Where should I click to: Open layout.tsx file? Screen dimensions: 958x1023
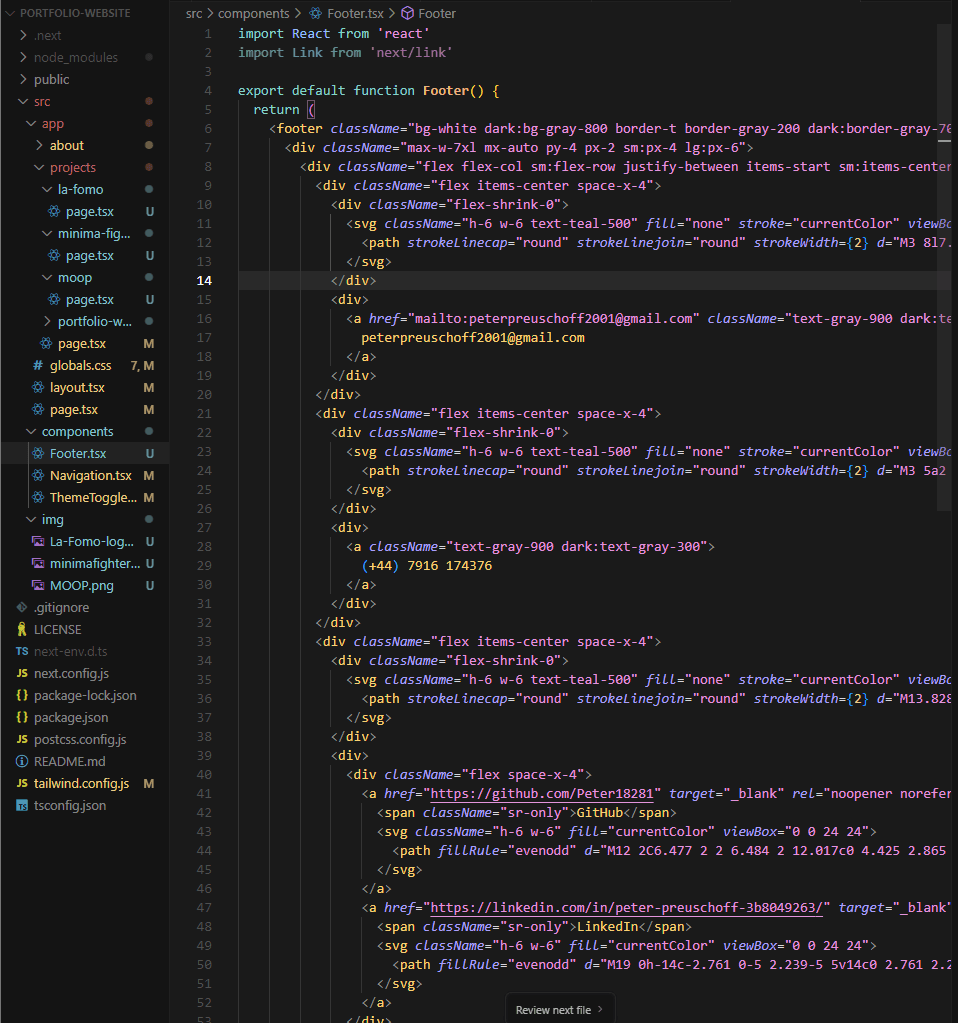point(77,388)
